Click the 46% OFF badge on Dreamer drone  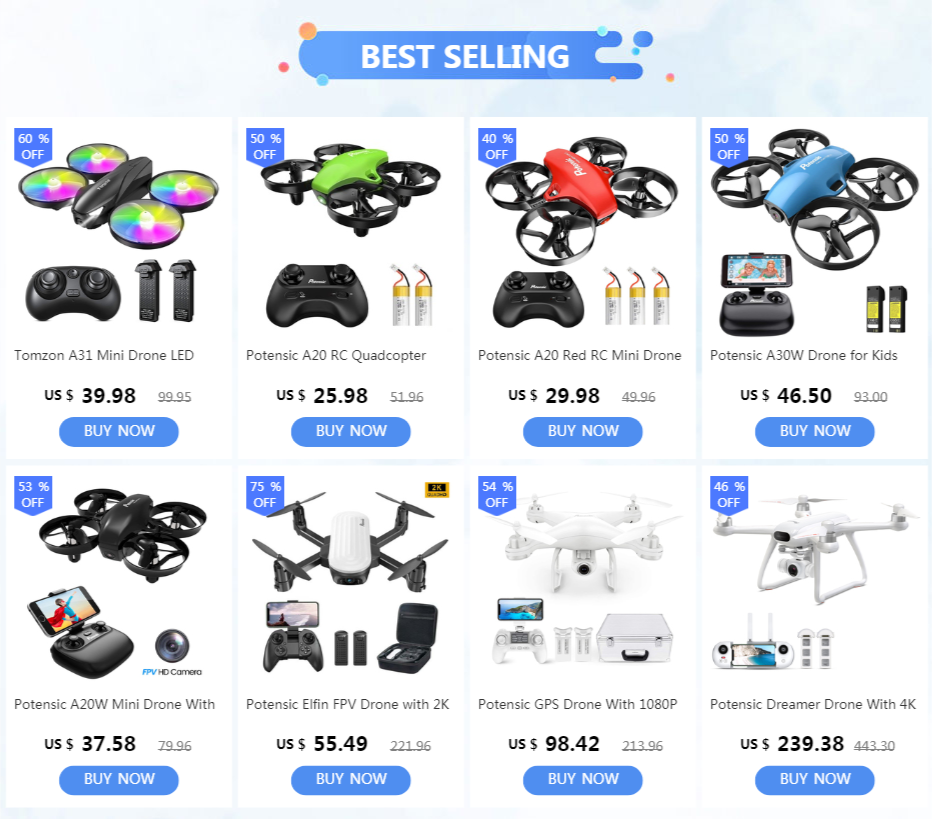[x=729, y=494]
